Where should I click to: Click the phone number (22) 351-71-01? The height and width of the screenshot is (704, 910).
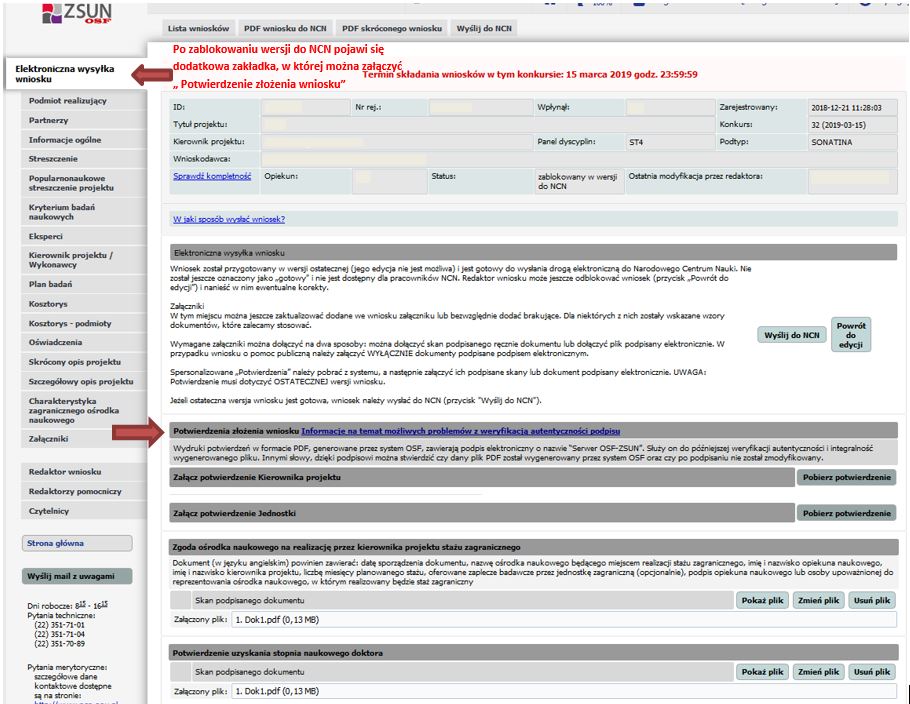click(59, 625)
